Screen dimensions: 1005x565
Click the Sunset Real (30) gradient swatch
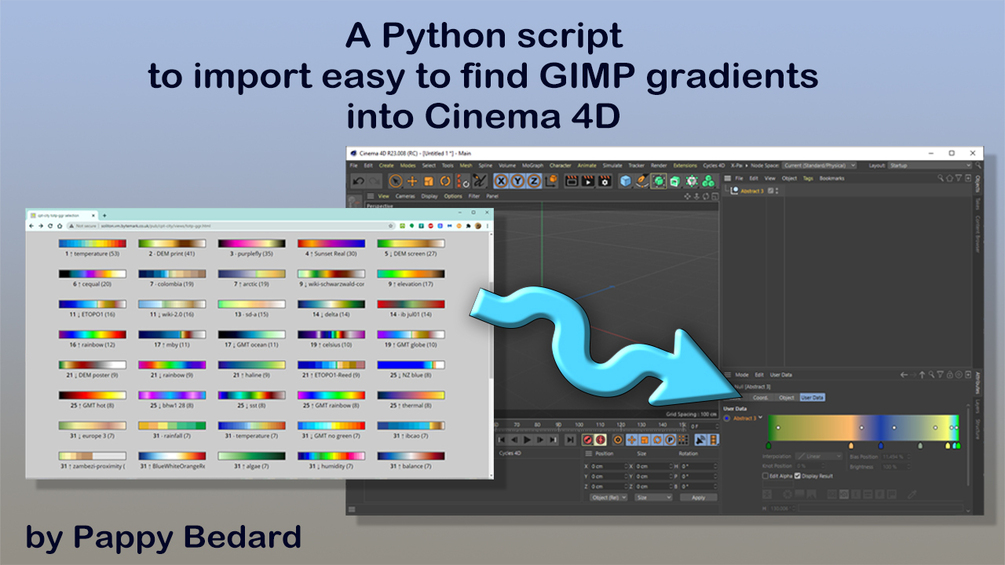coord(331,243)
